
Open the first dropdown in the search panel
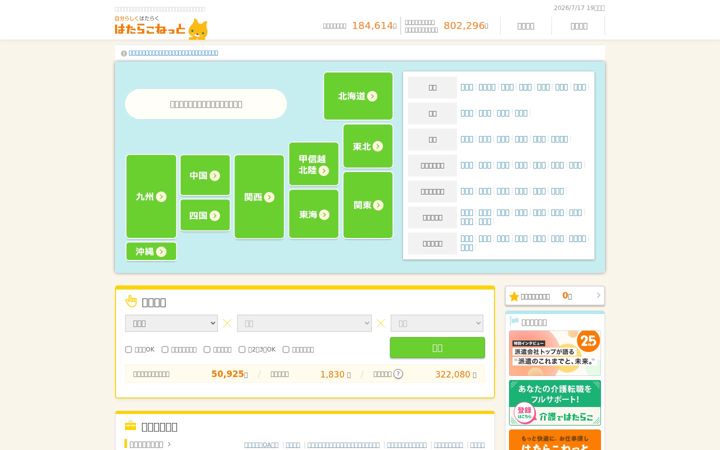(171, 323)
